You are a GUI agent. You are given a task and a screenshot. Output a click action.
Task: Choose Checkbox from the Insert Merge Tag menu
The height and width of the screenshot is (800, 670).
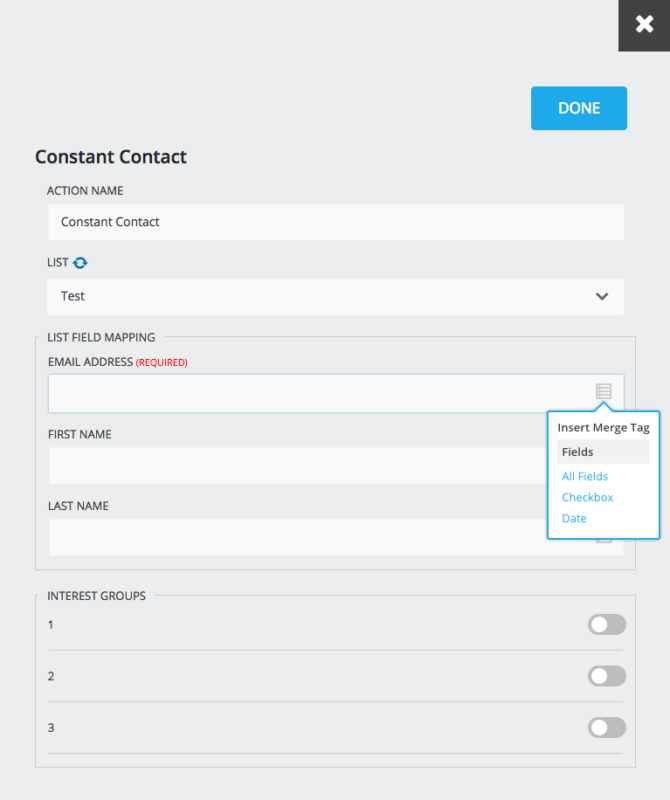point(587,497)
